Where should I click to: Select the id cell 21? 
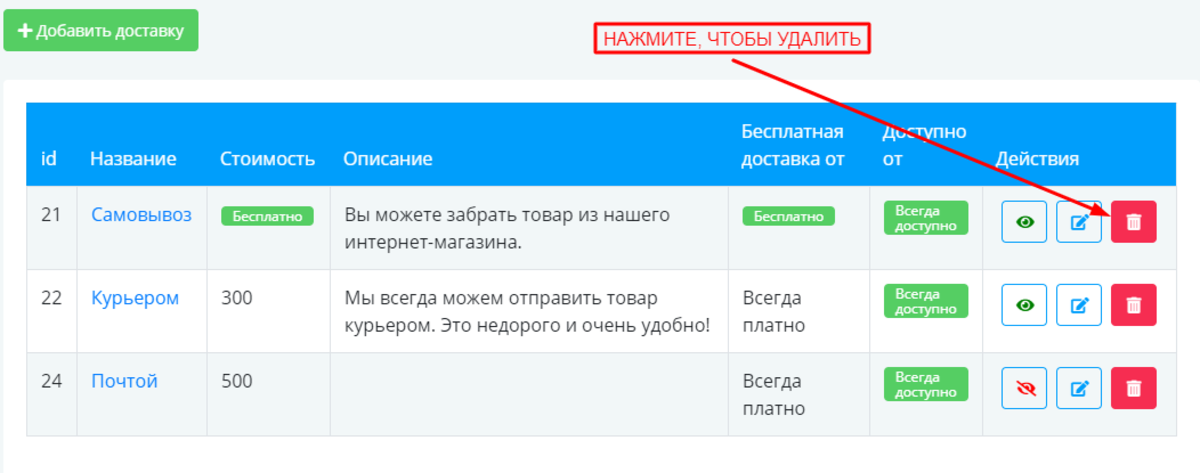51,215
